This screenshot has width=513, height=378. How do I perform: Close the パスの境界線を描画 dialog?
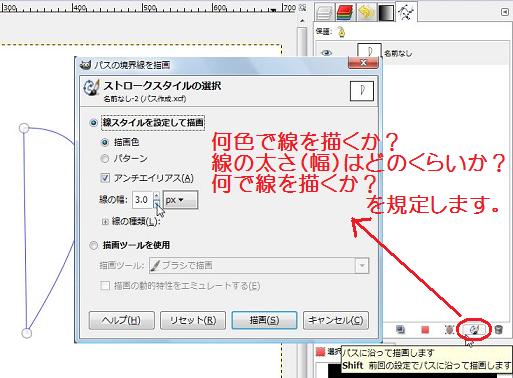[363, 63]
